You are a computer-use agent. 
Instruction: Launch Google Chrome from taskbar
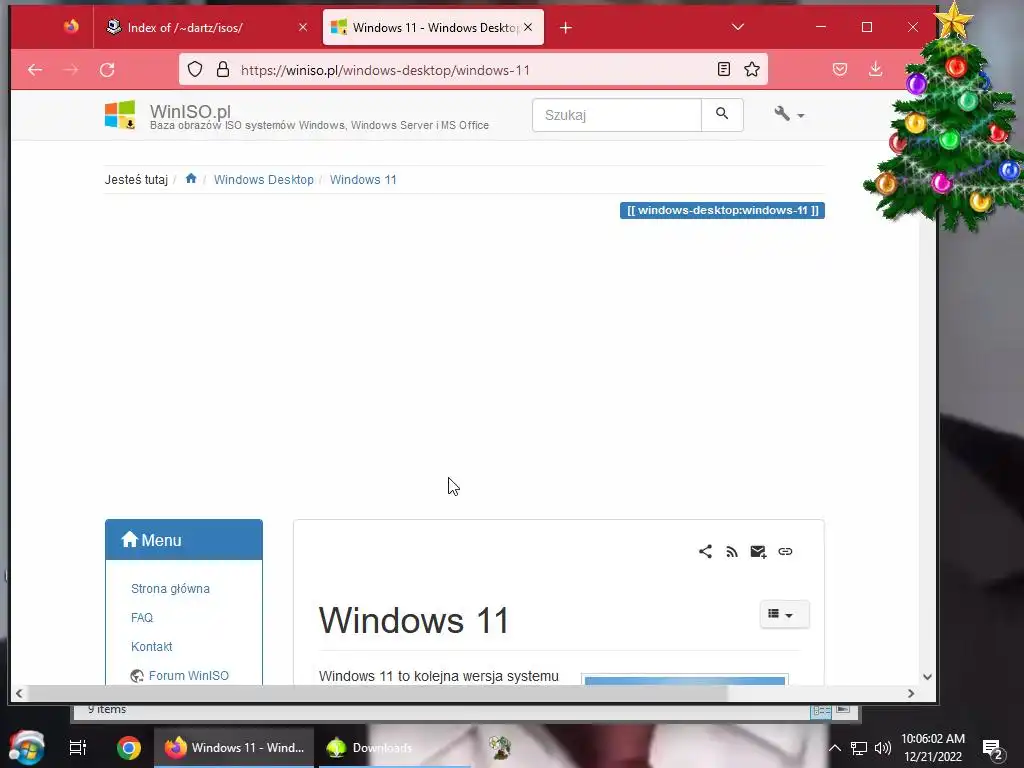click(129, 748)
